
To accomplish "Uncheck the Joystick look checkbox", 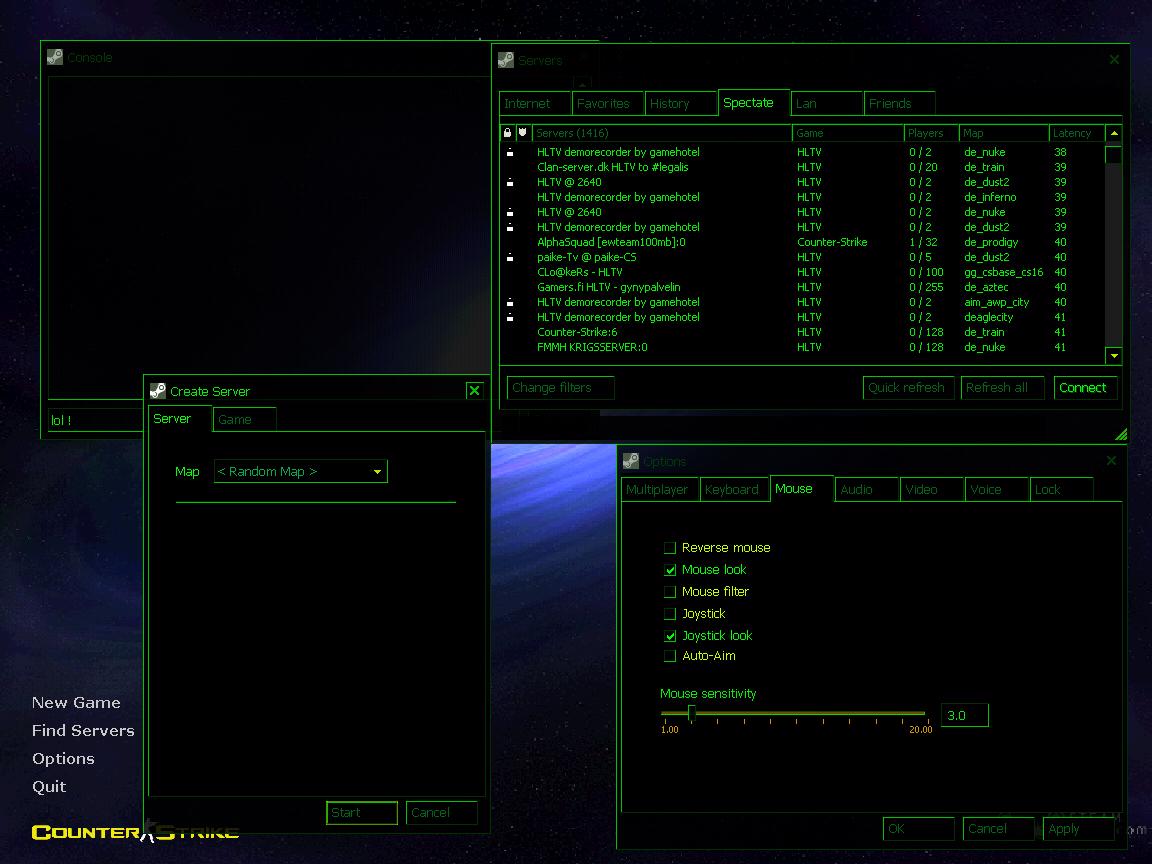I will point(670,636).
